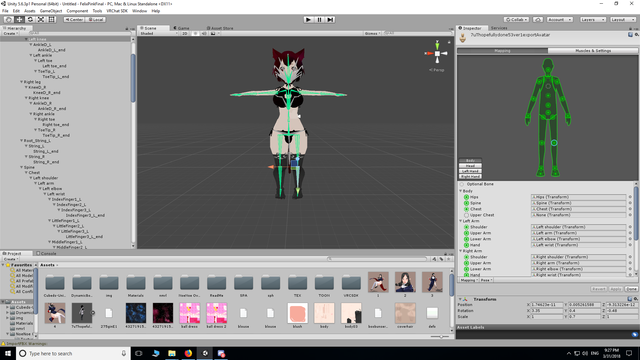Switch to the Console tab
Viewport: 640px width, 360px height.
coord(47,253)
